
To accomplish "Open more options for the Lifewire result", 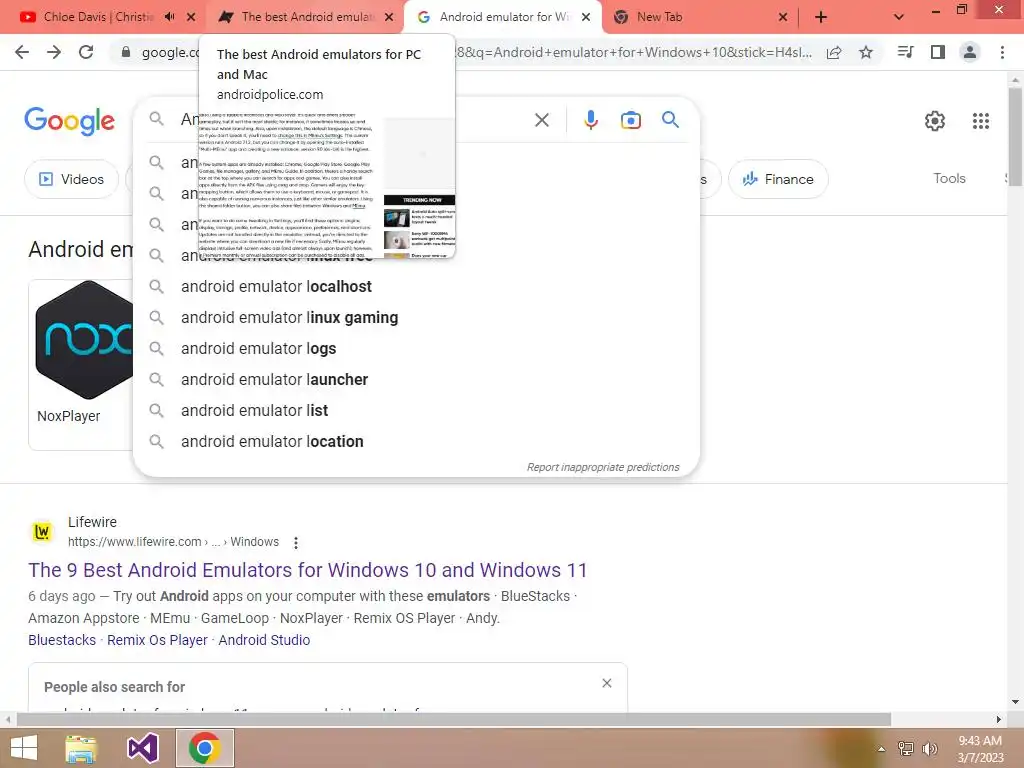I will coord(296,543).
